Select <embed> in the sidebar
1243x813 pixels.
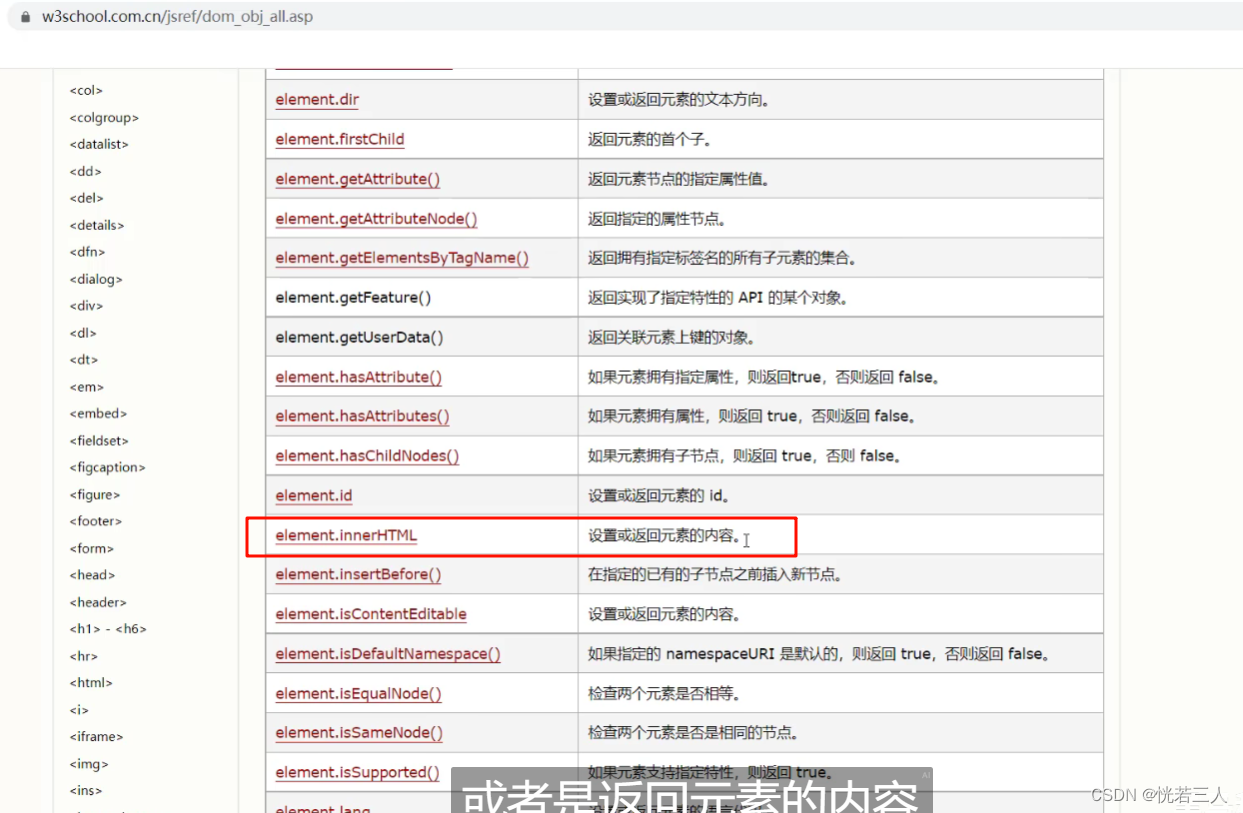[98, 413]
